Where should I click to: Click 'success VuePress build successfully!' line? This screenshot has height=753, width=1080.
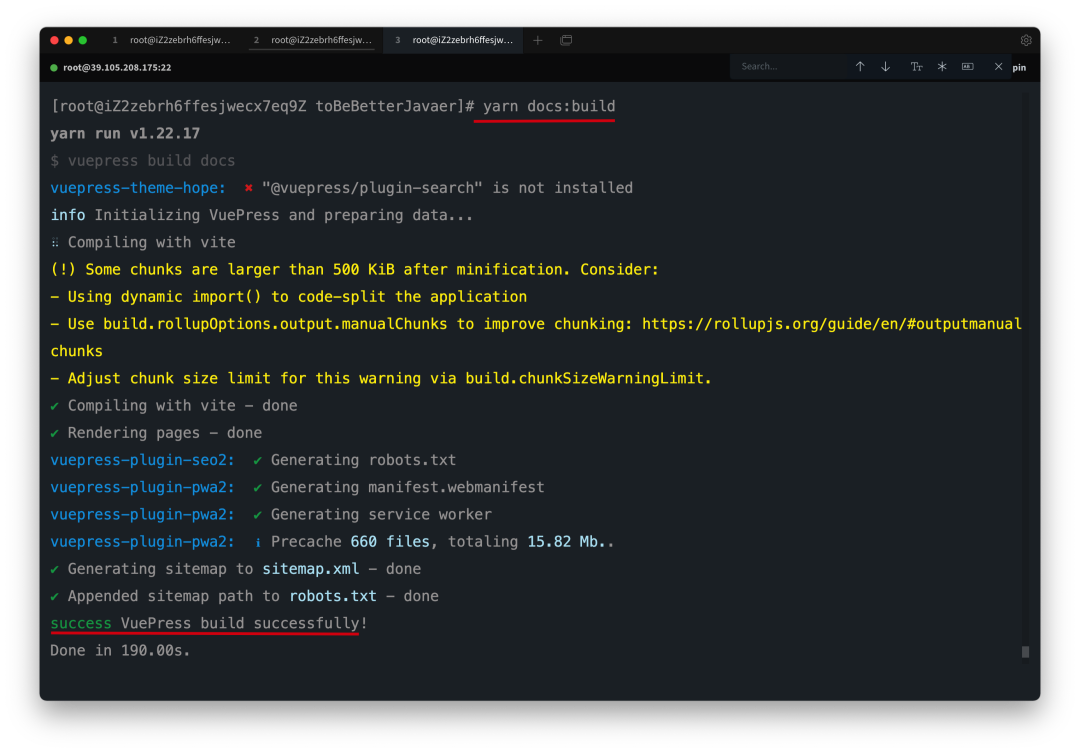(209, 623)
